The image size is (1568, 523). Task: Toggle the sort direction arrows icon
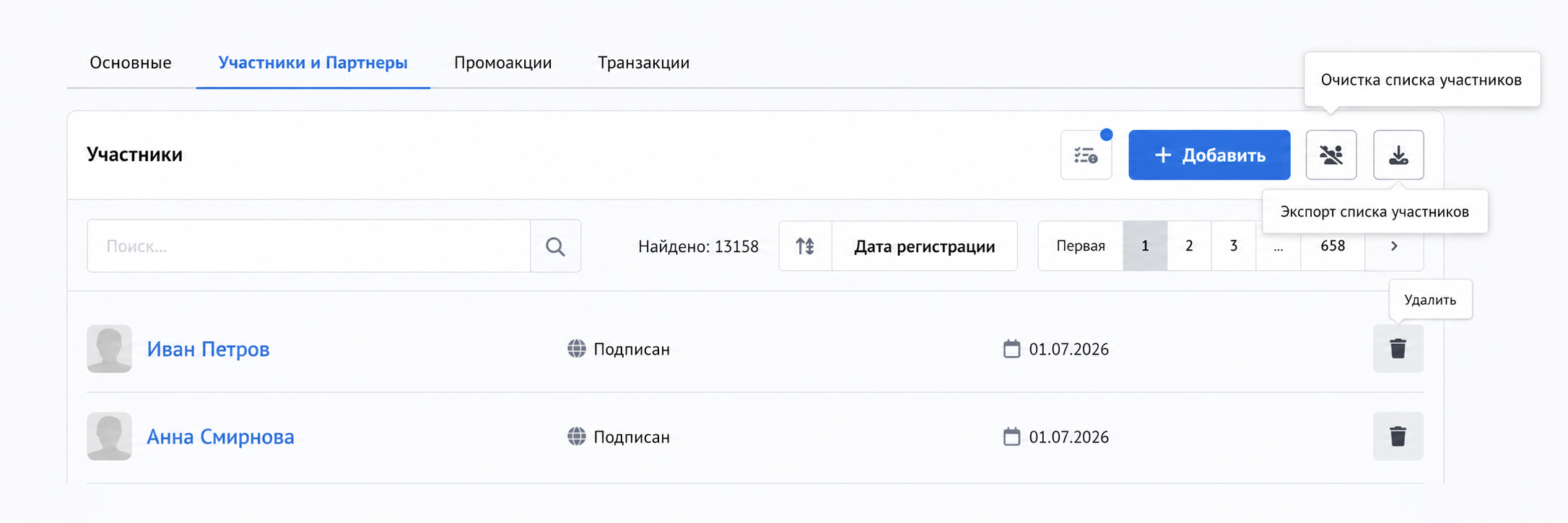point(806,246)
